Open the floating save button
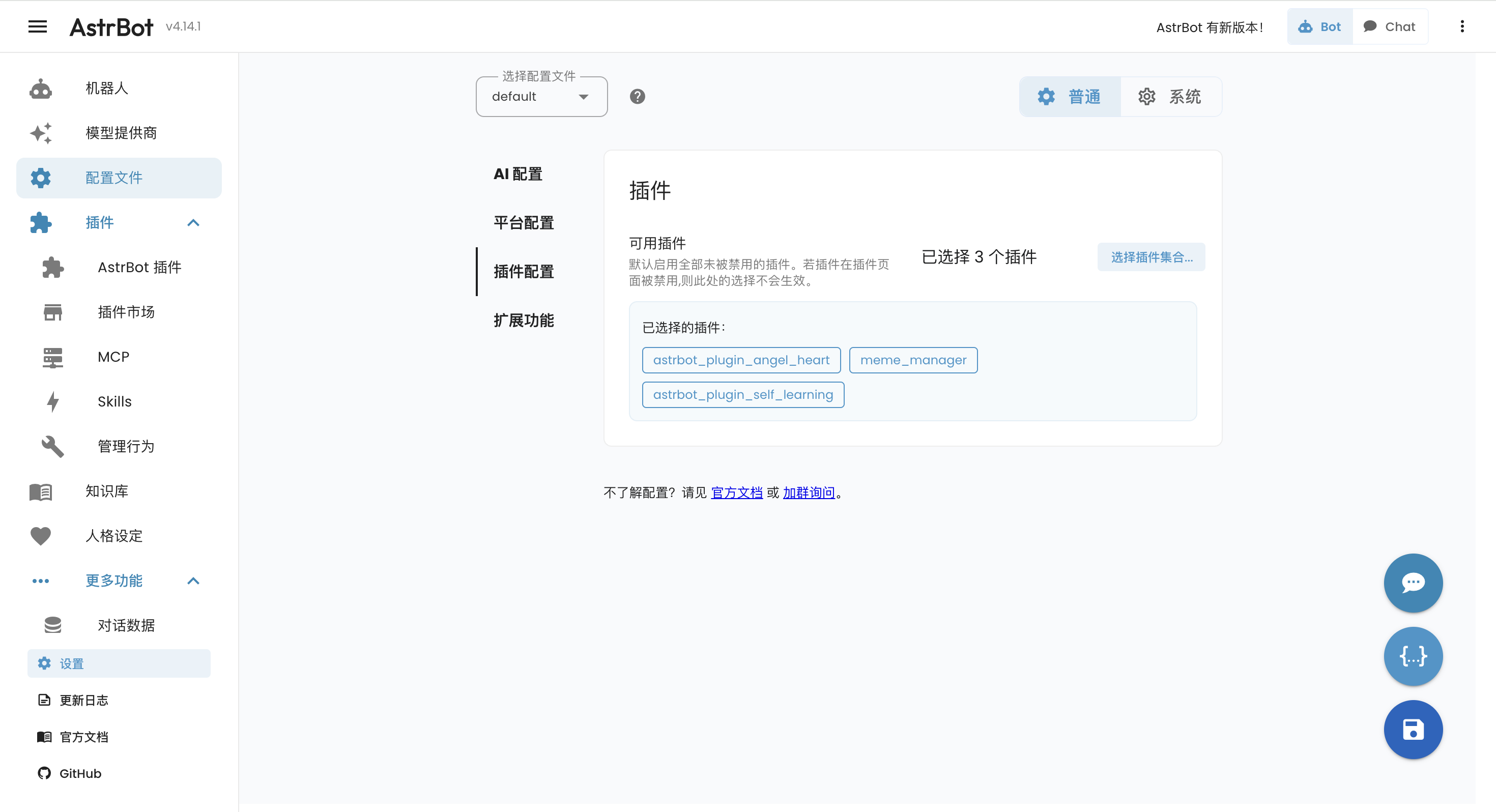 click(x=1413, y=730)
